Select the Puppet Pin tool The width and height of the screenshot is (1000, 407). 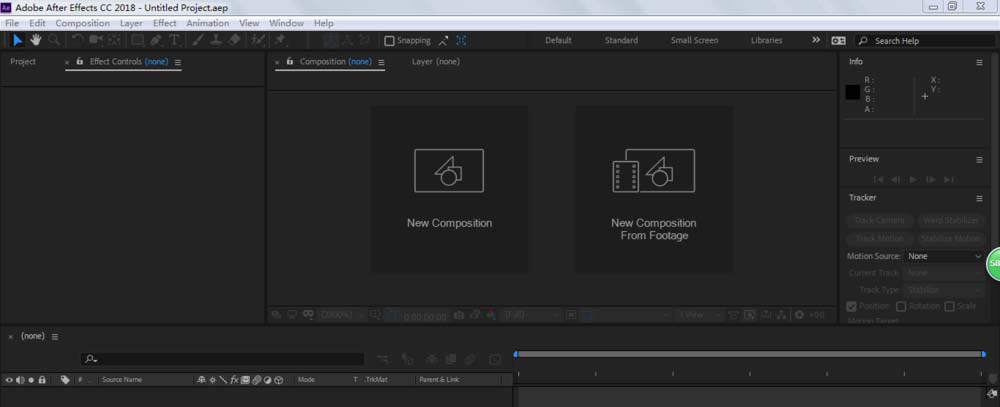[280, 40]
